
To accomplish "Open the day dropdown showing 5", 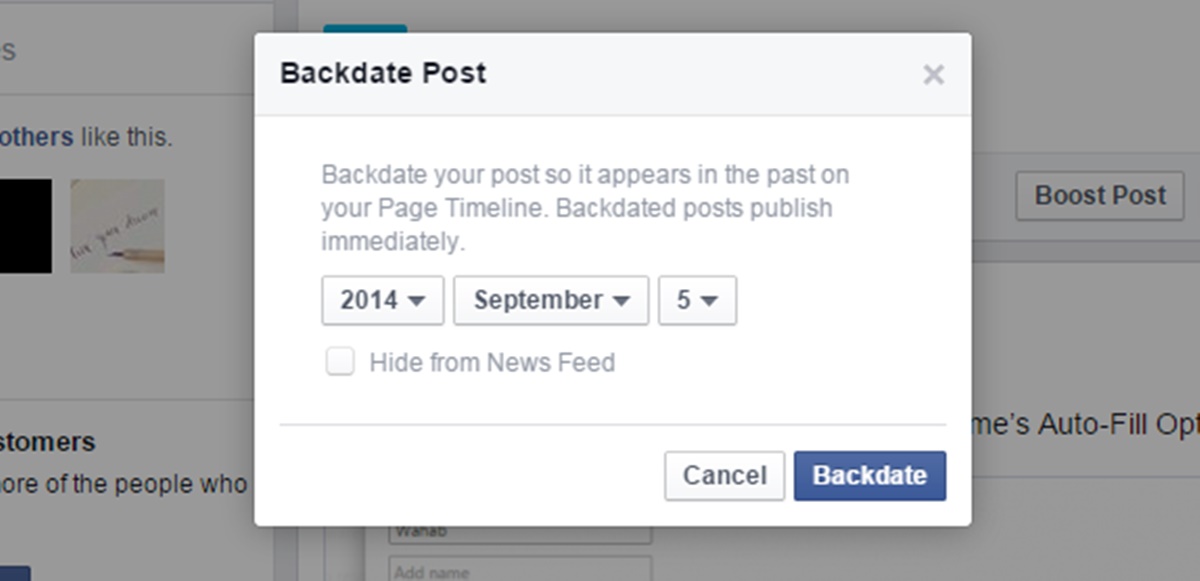I will (697, 301).
